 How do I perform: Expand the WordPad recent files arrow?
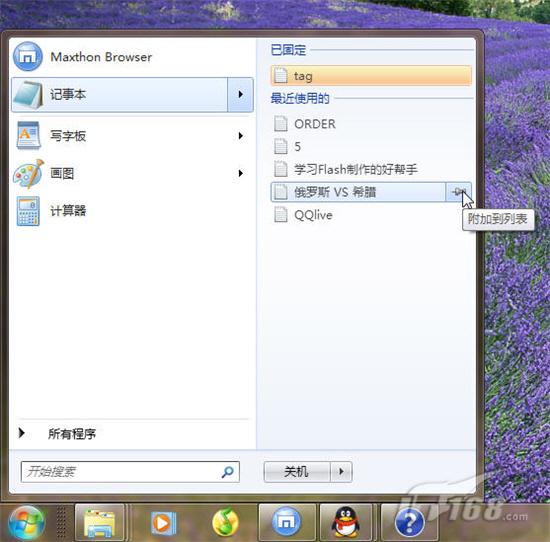[241, 136]
